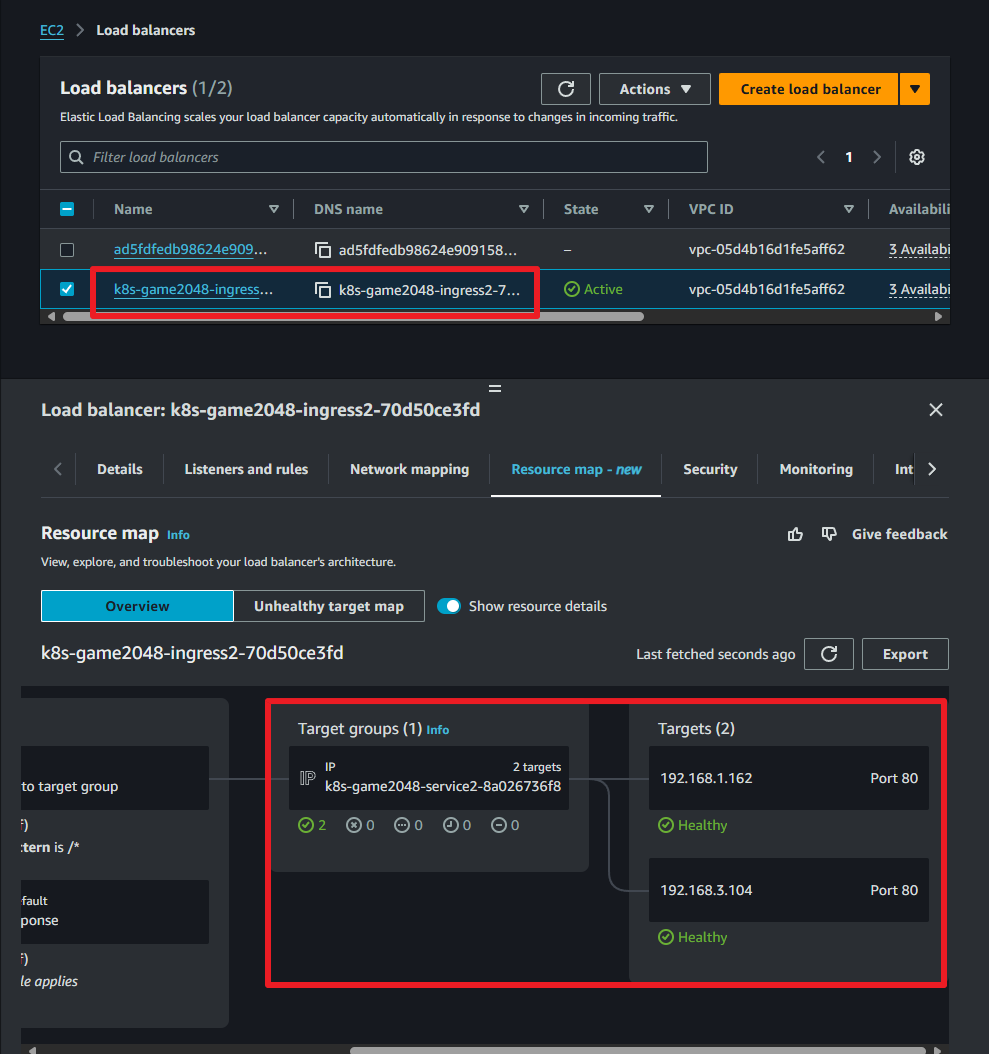Viewport: 989px width, 1054px height.
Task: Select the Overview view segment
Action: point(137,606)
